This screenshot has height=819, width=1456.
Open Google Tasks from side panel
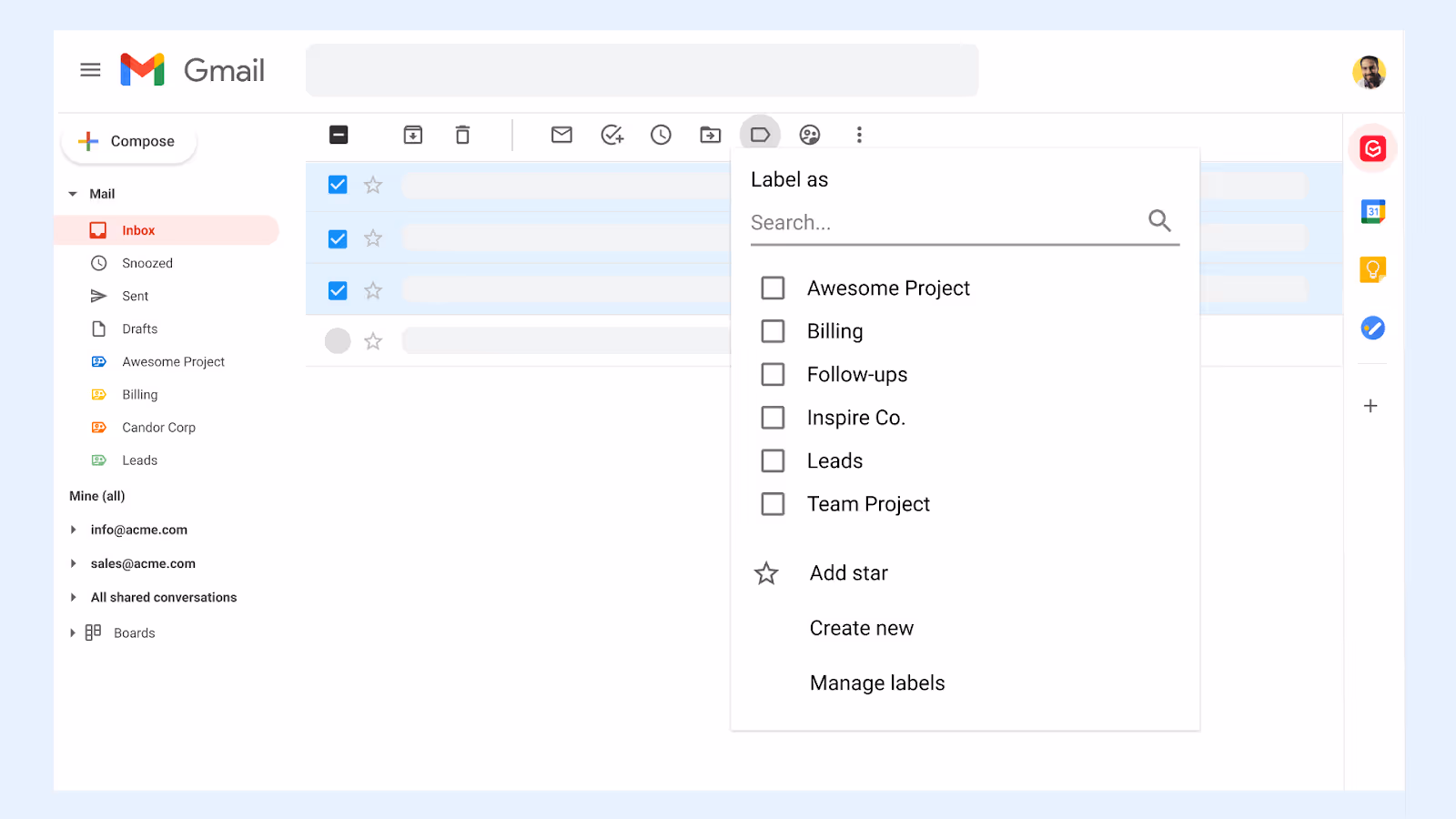[x=1372, y=328]
